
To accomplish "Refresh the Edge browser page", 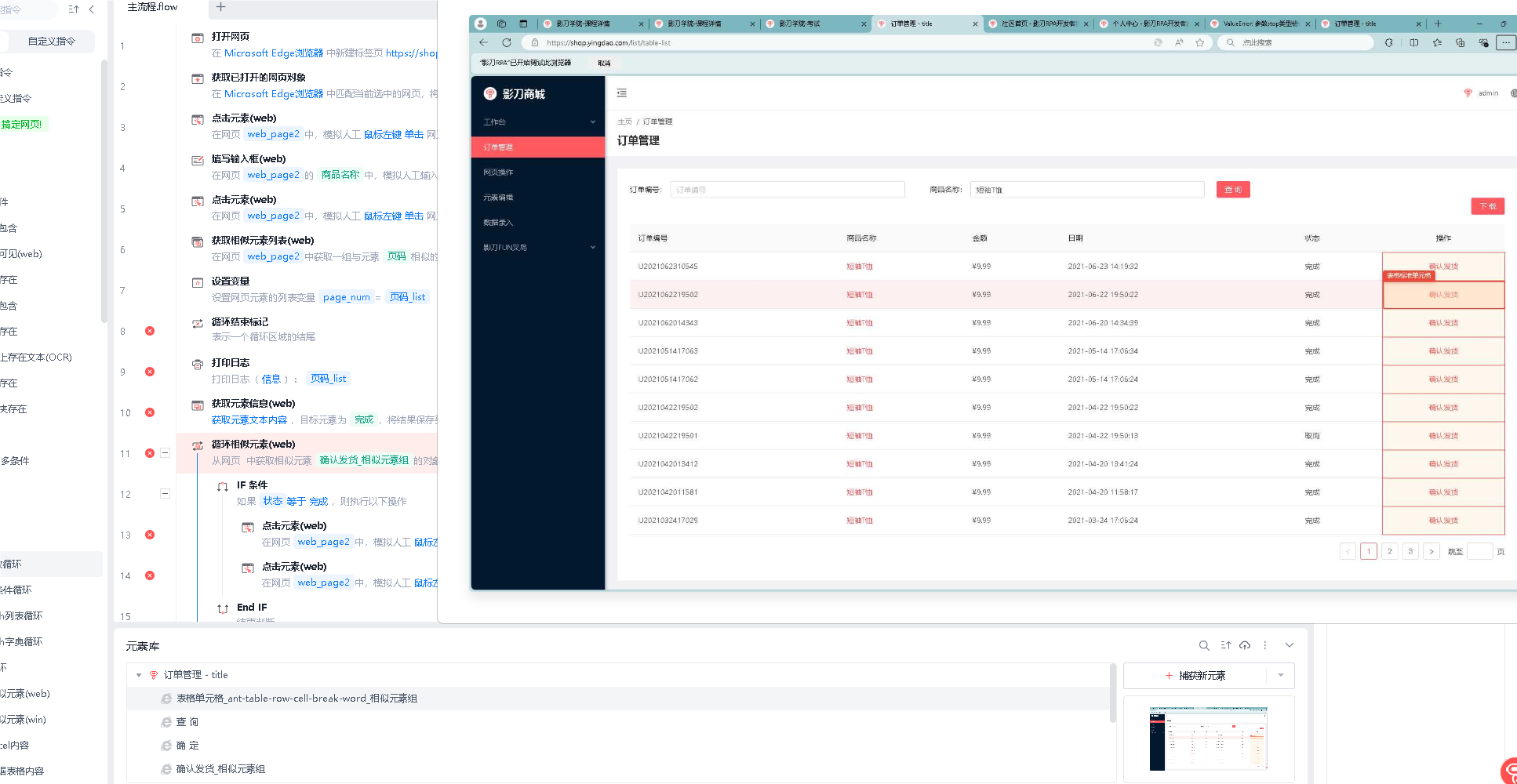I will pos(507,43).
